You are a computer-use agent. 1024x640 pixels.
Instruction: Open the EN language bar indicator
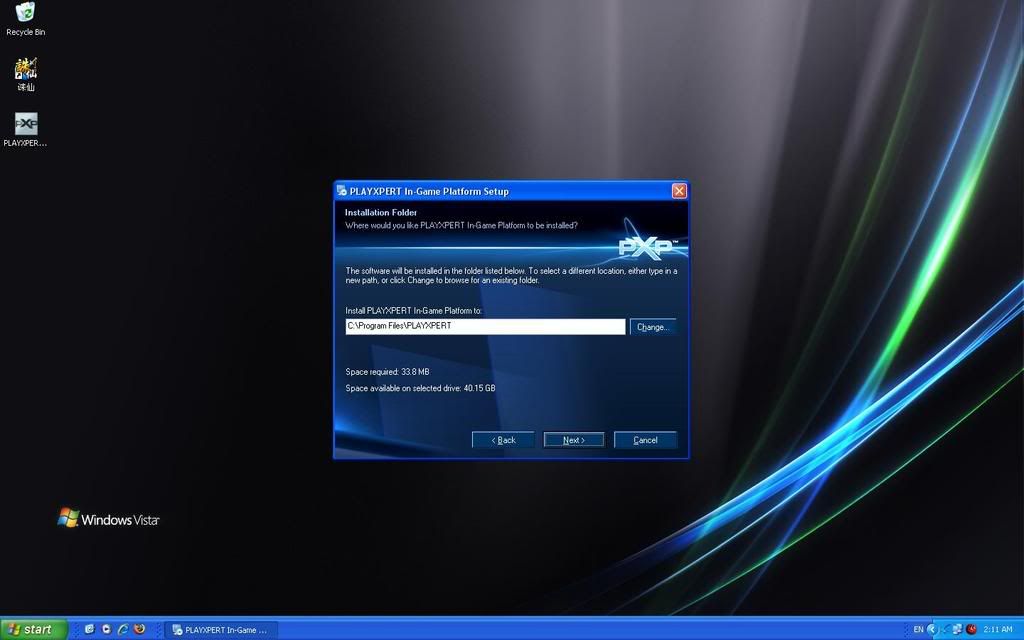(x=918, y=630)
